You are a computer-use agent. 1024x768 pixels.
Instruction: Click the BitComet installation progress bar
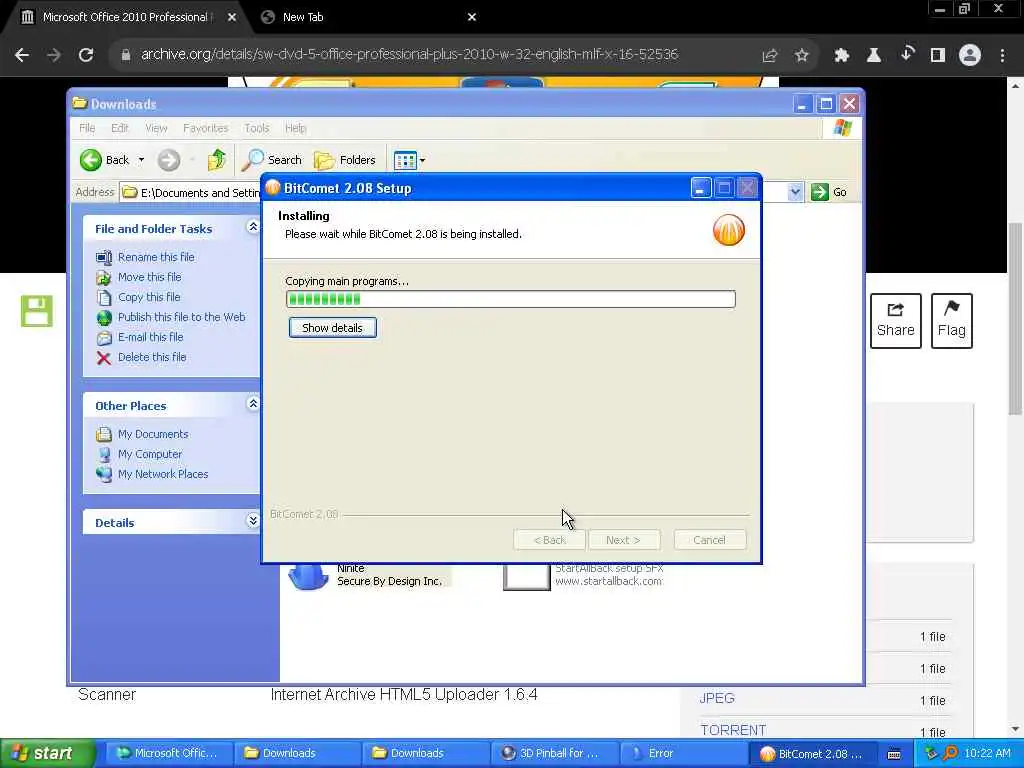click(x=511, y=299)
